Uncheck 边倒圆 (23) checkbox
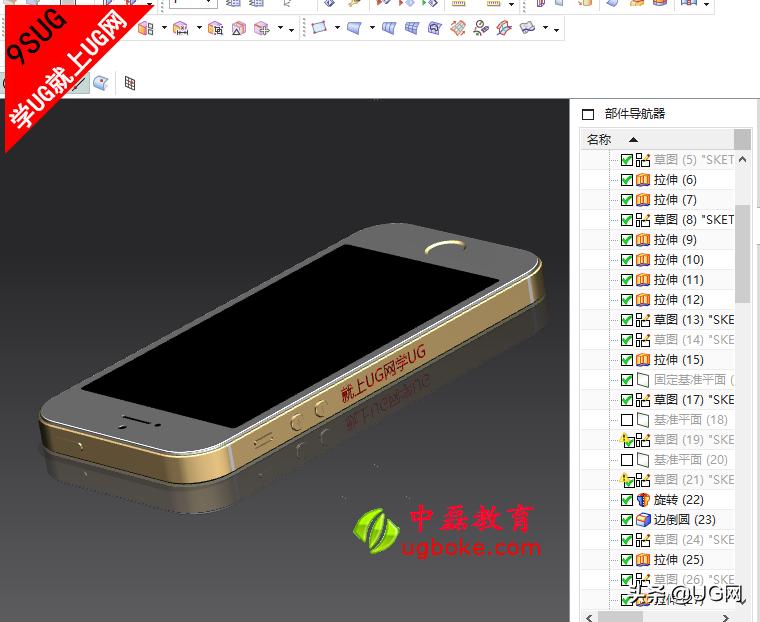Viewport: 760px width, 622px height. click(x=627, y=520)
